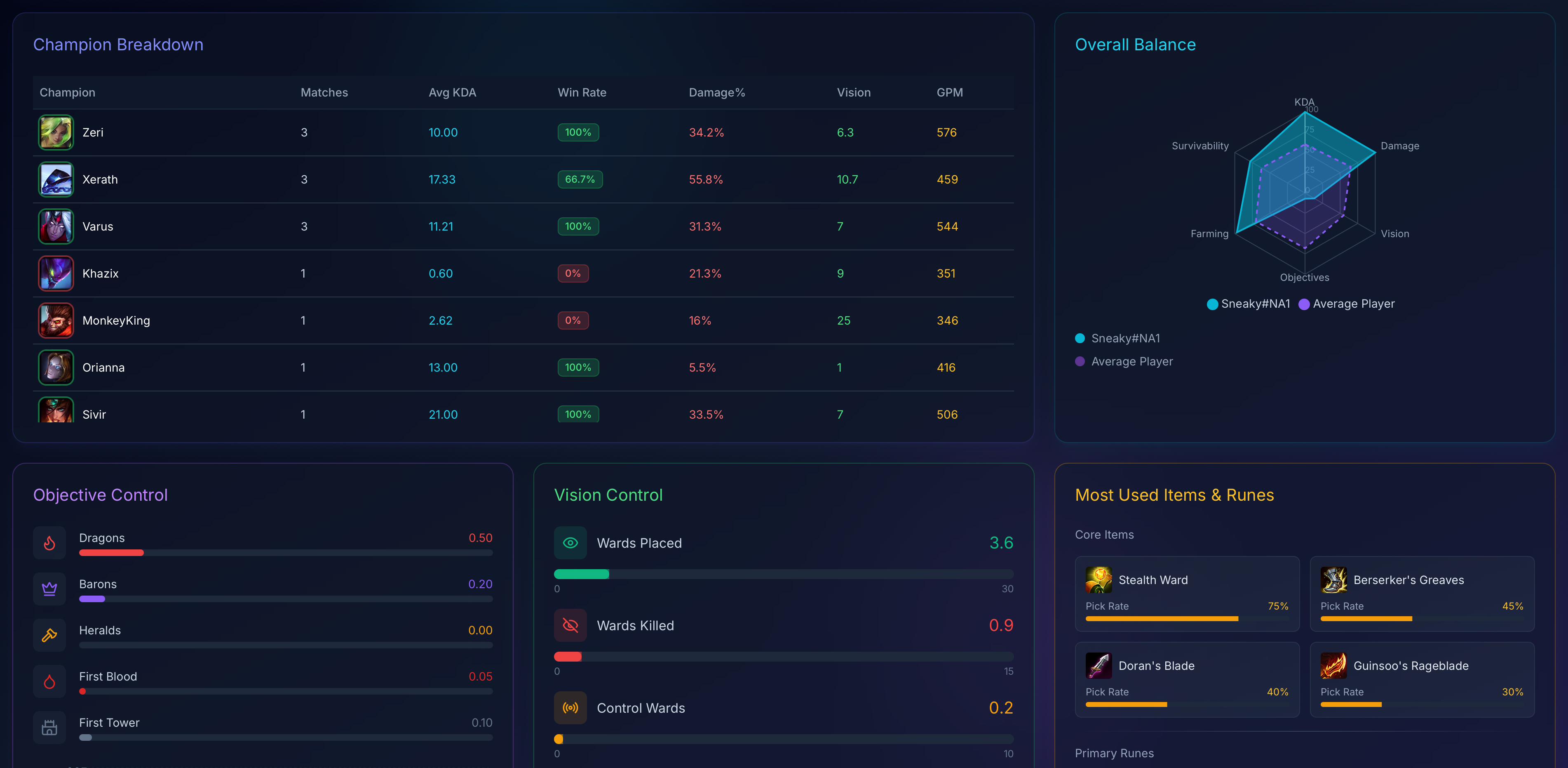Image resolution: width=1568 pixels, height=768 pixels.
Task: Click the Zeri champion portrait icon
Action: (56, 132)
